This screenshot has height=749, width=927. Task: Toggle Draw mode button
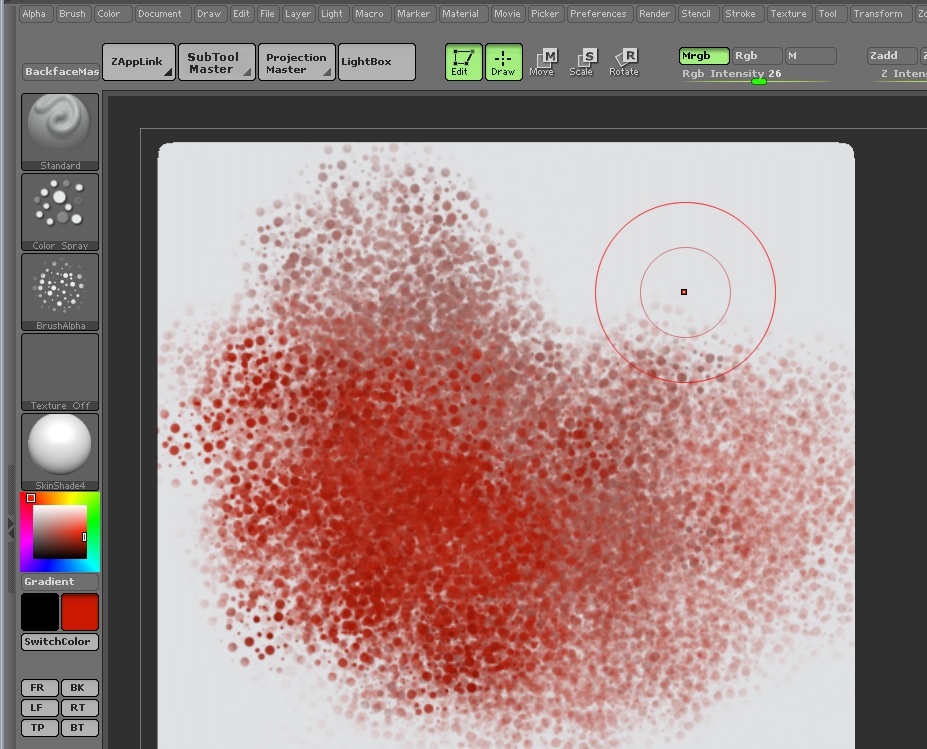503,62
